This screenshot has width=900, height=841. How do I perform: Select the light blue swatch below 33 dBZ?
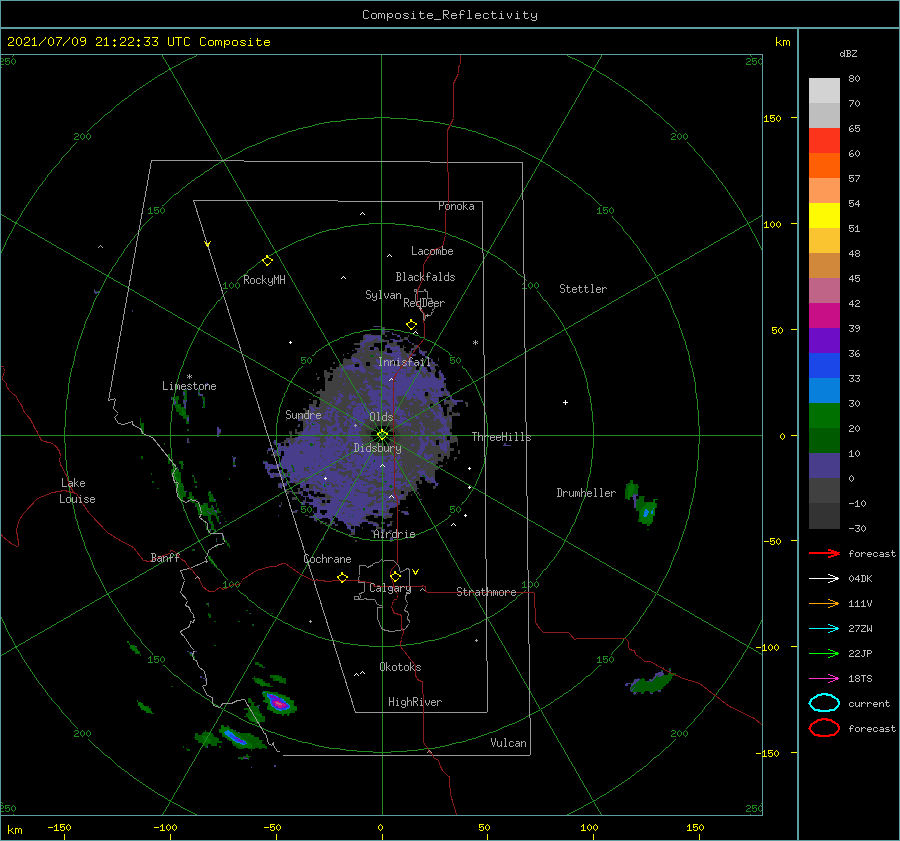tap(824, 390)
